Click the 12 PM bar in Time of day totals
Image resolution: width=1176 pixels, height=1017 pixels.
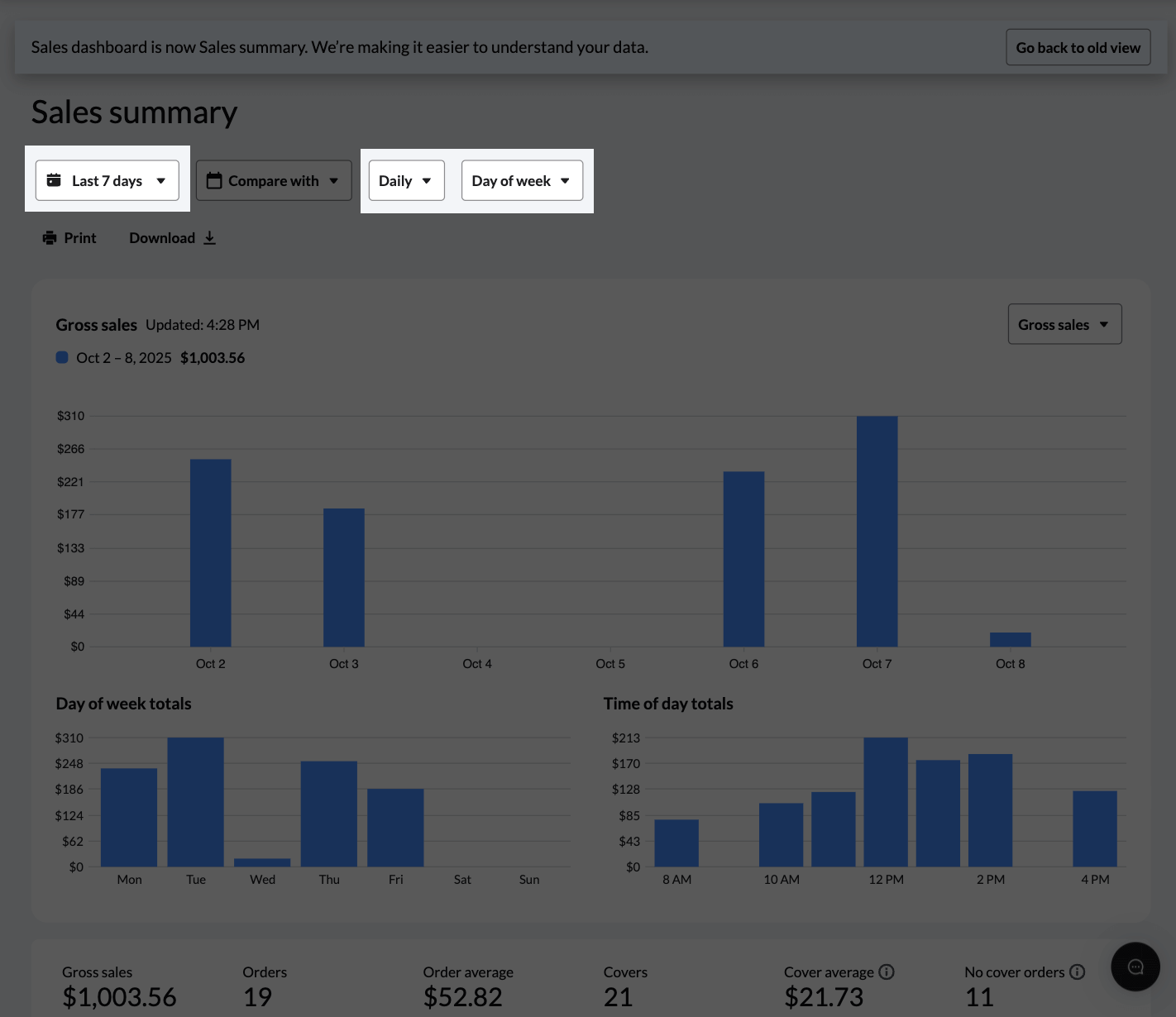click(x=886, y=801)
